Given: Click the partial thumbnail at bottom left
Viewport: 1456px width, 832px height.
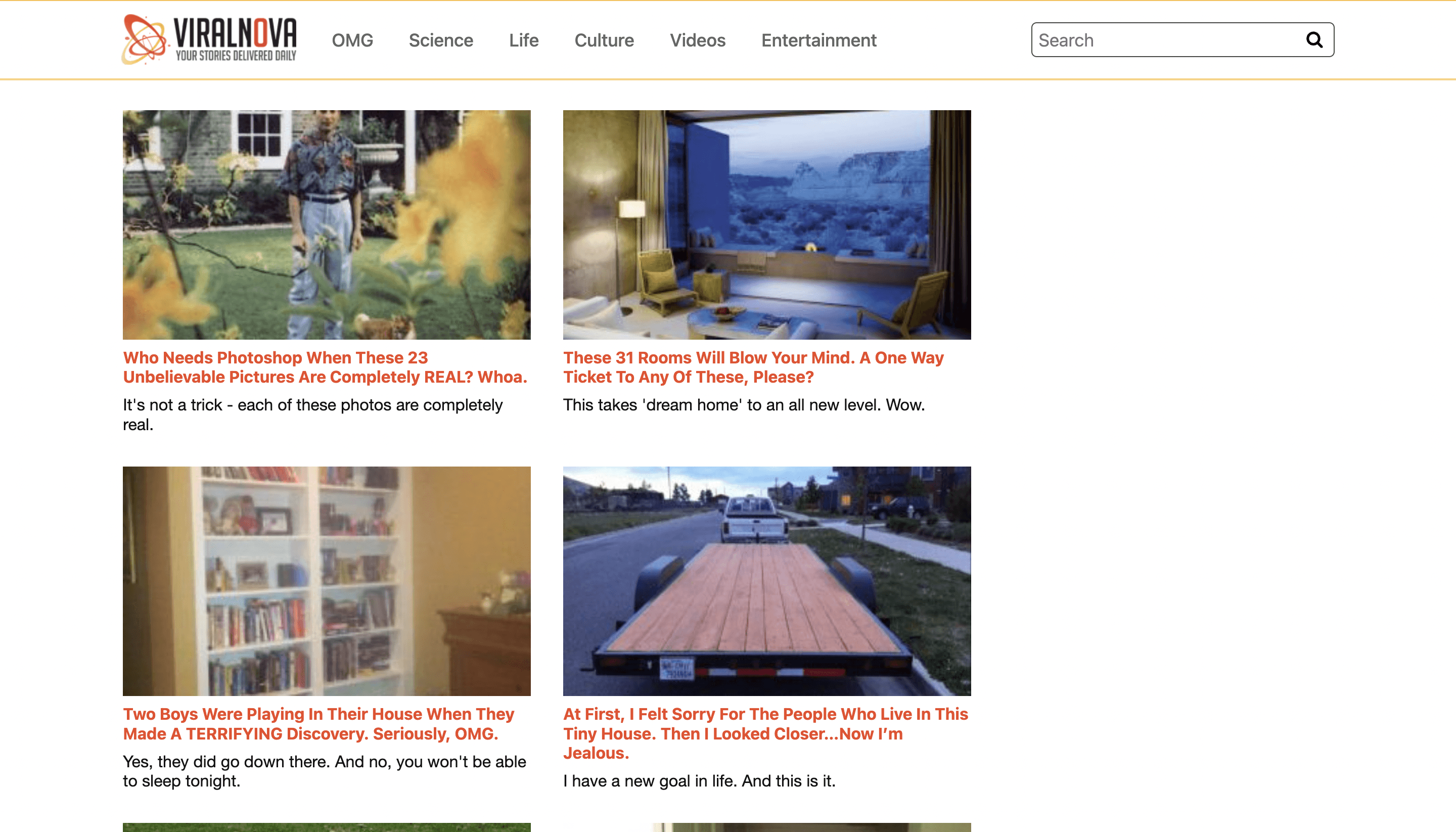Looking at the screenshot, I should click(326, 827).
